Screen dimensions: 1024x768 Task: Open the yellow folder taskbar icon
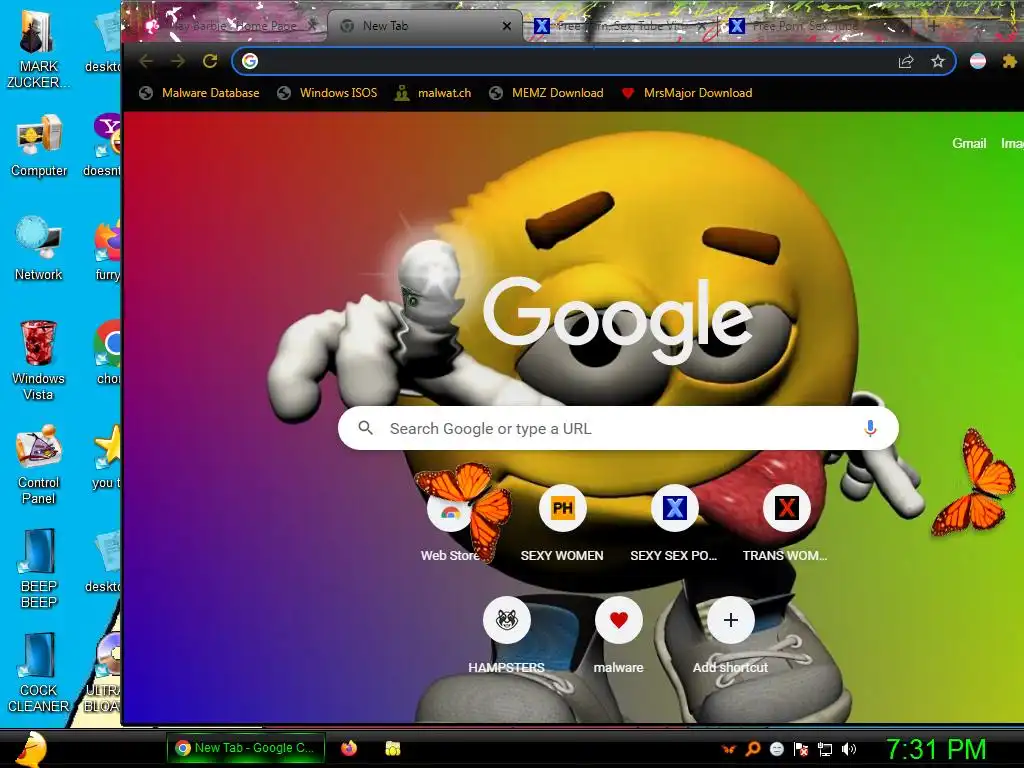(392, 748)
